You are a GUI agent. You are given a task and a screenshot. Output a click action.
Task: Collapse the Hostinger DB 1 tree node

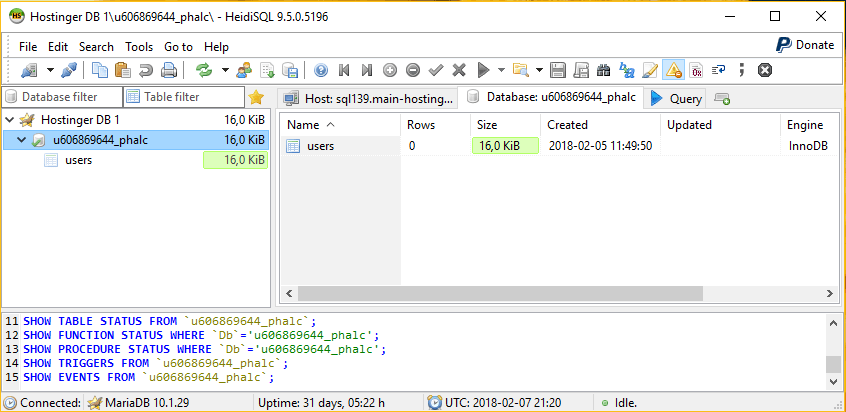(x=10, y=120)
